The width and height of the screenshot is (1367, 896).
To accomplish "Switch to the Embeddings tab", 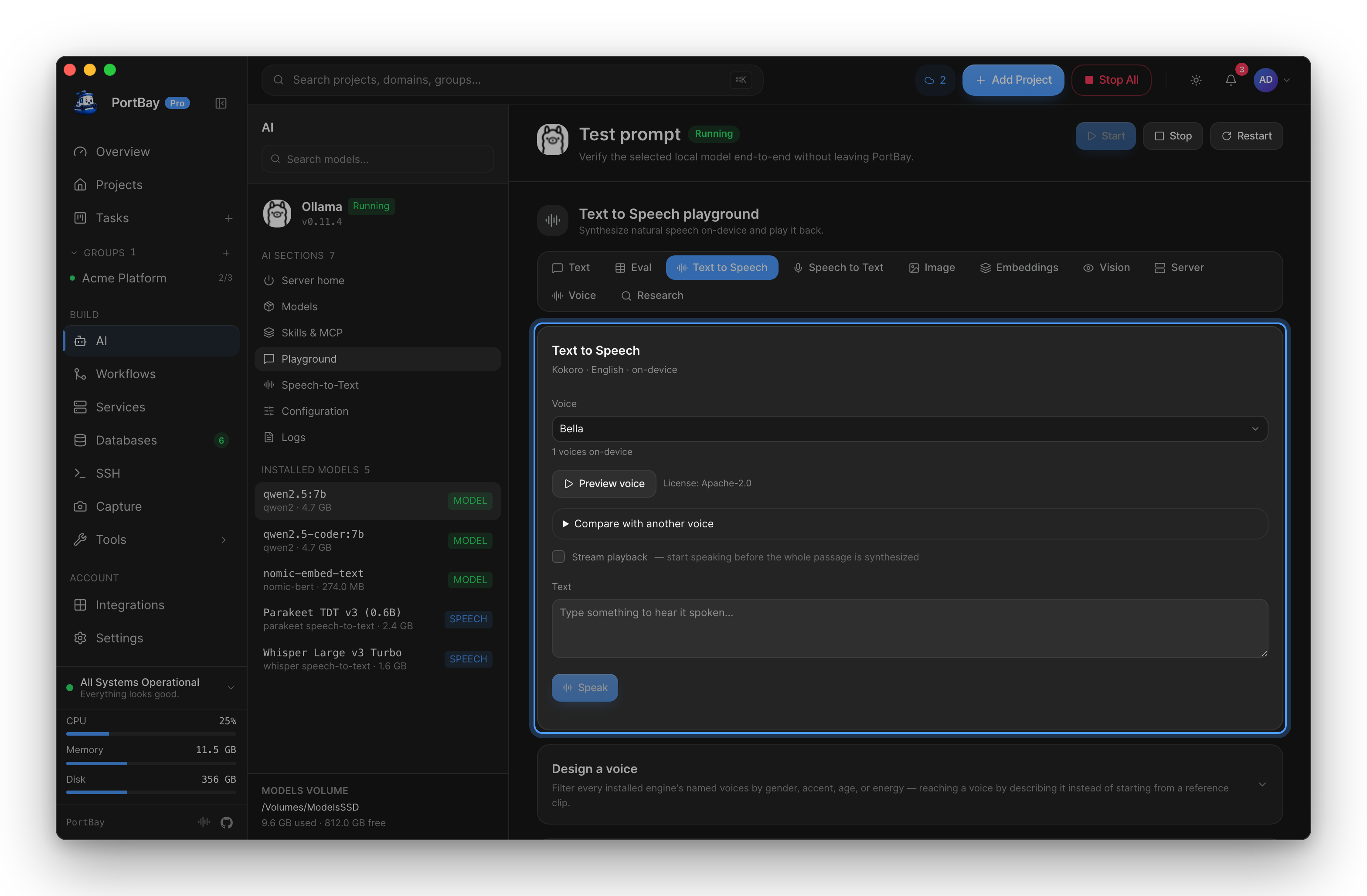I will [x=1019, y=268].
